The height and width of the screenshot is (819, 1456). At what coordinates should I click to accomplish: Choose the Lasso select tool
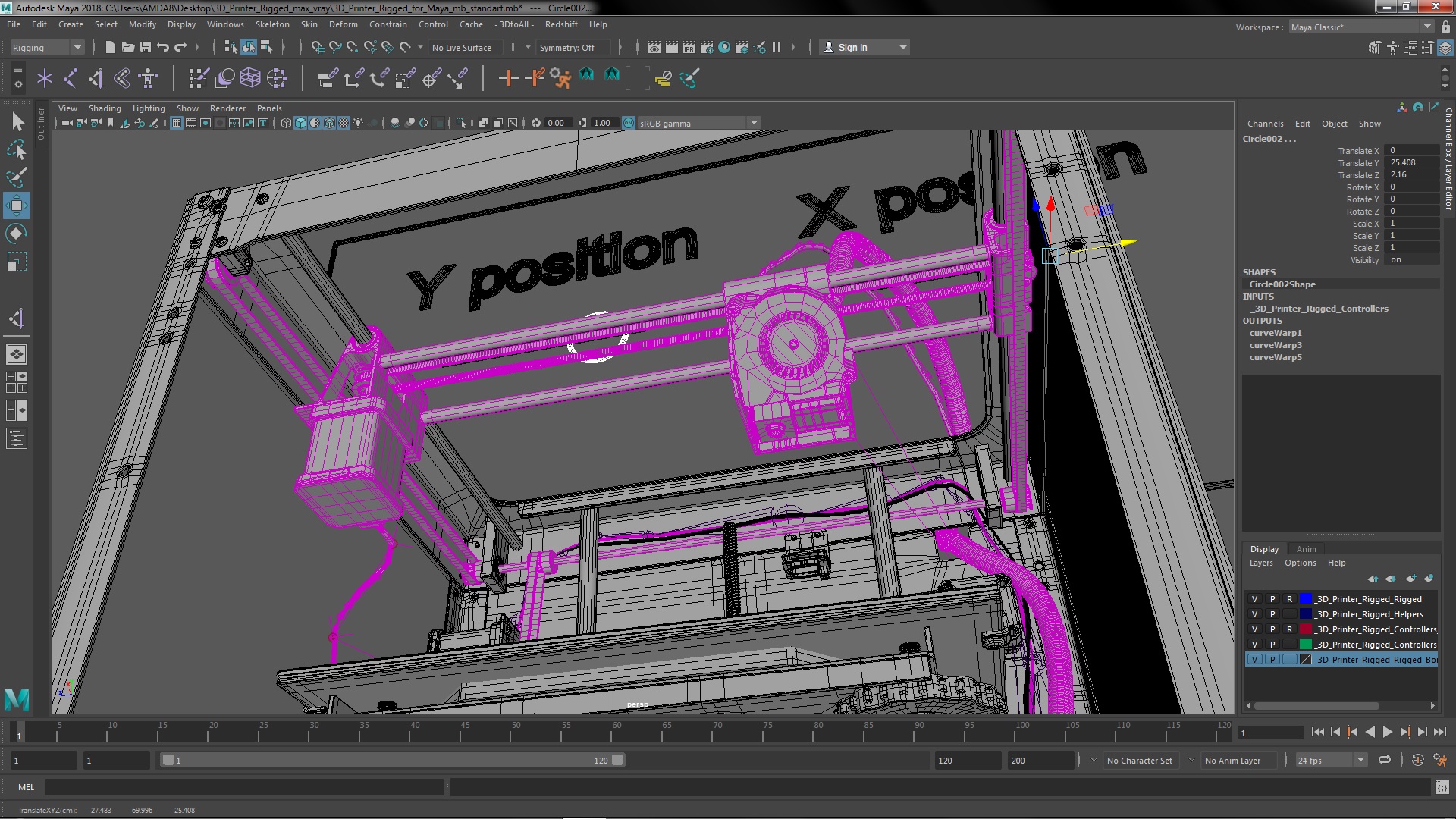click(17, 149)
